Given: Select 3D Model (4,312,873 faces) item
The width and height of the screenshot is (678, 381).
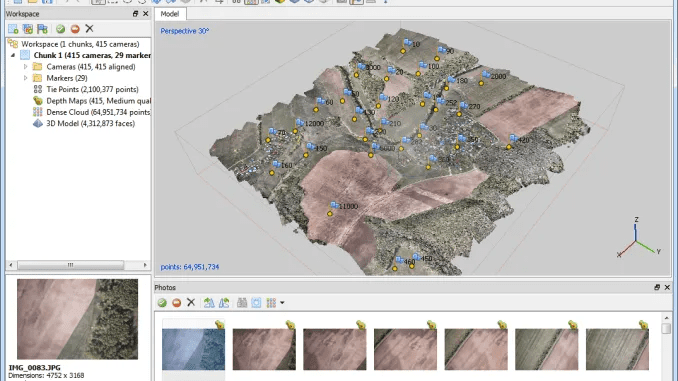Looking at the screenshot, I should pos(90,123).
